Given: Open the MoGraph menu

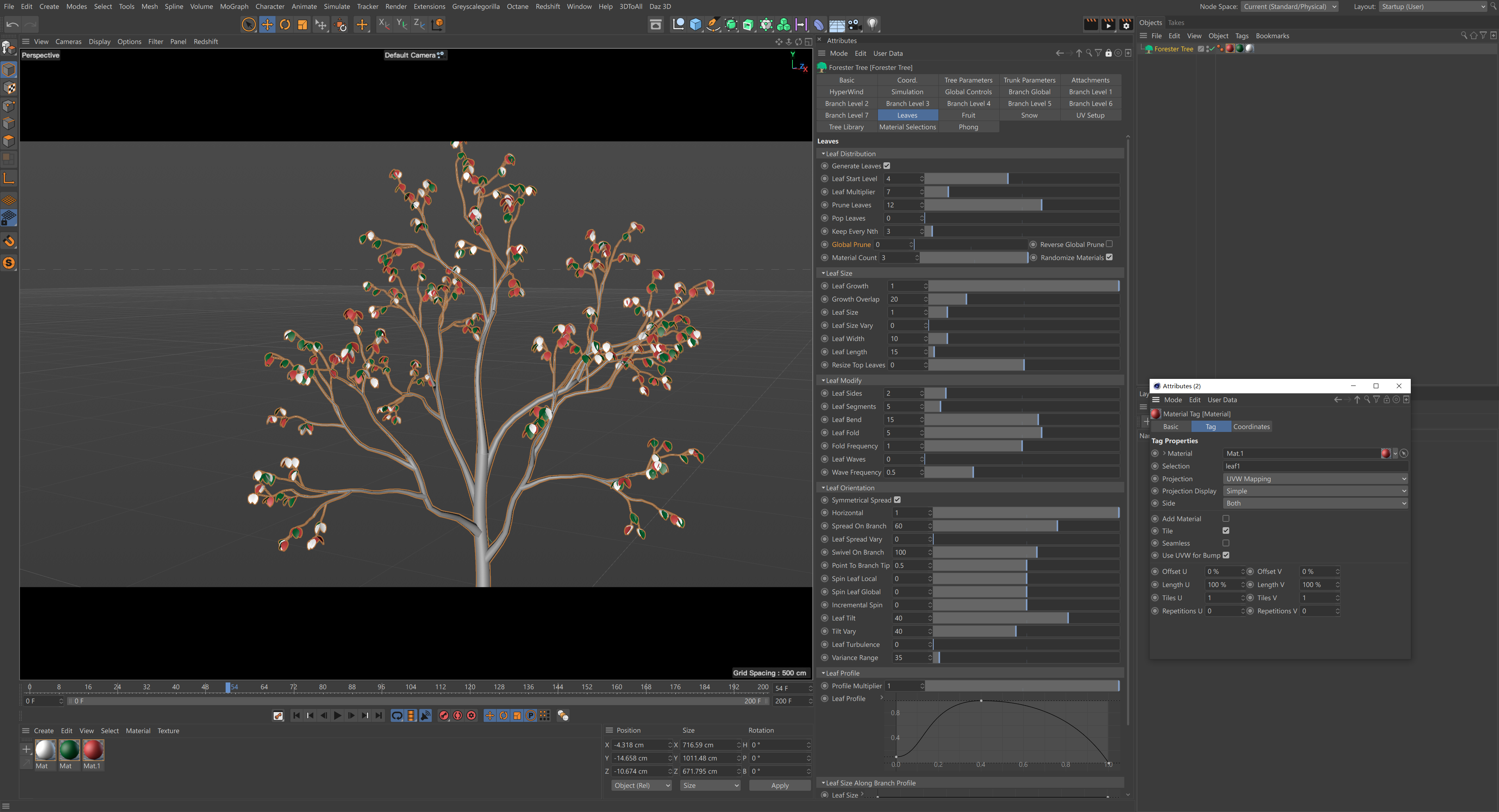Looking at the screenshot, I should (x=234, y=6).
